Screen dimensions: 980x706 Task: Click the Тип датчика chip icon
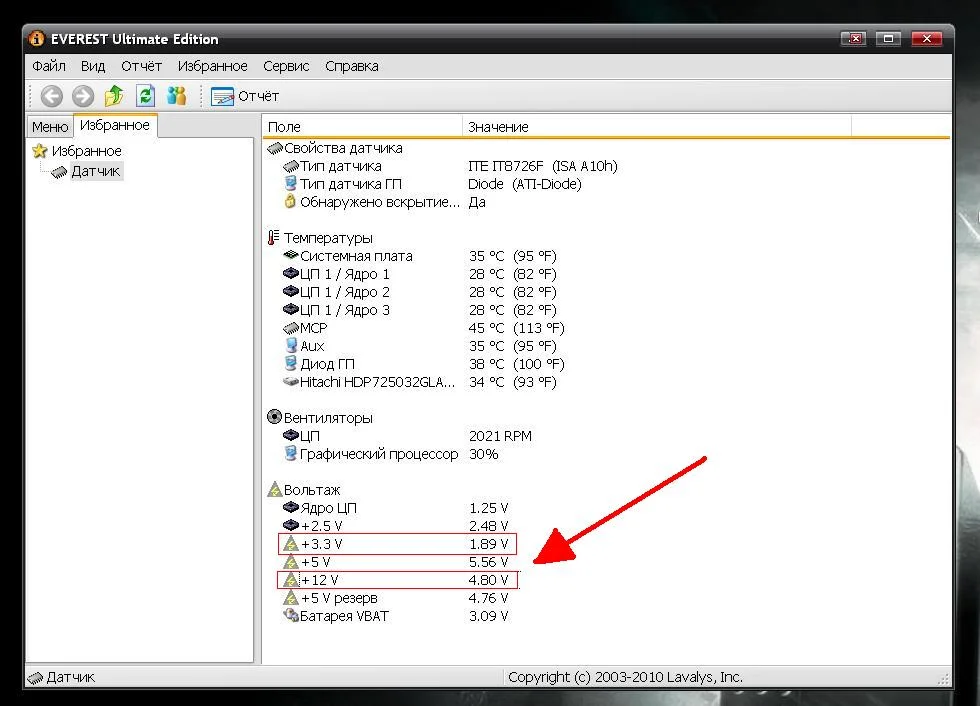coord(291,166)
